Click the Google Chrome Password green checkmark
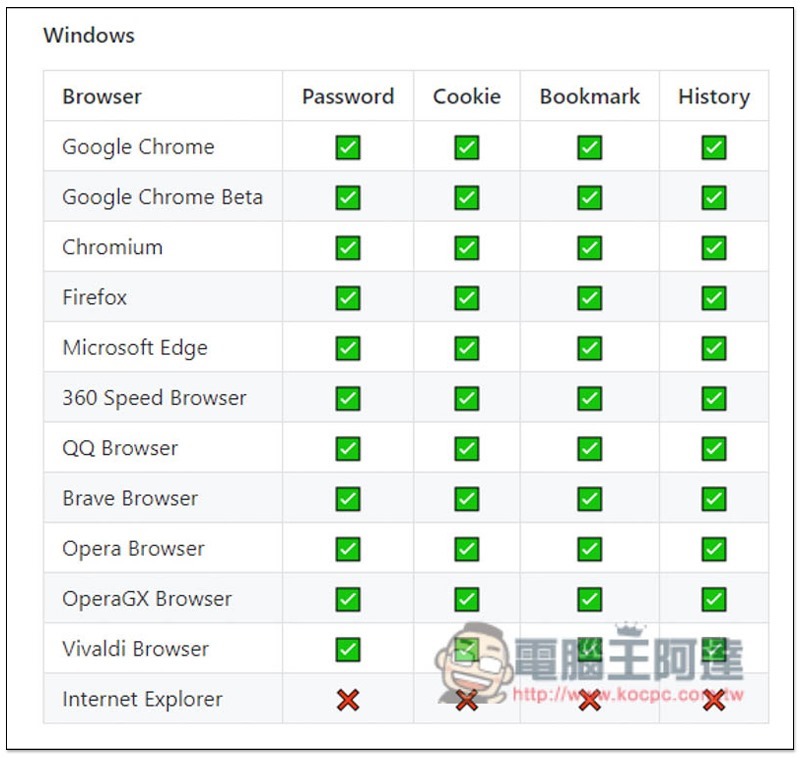 348,147
